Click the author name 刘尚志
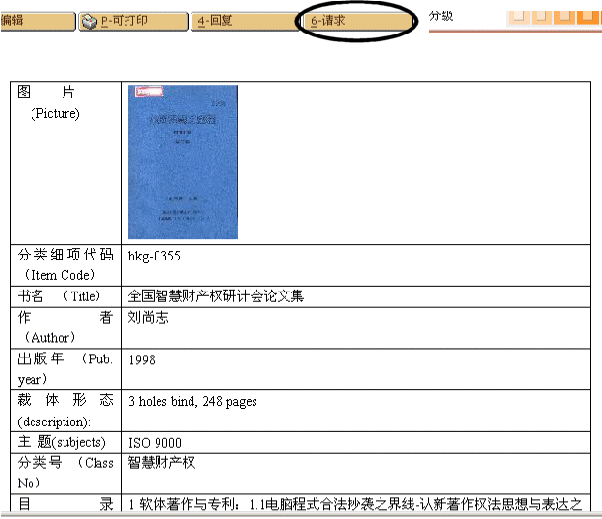This screenshot has height=519, width=602. (148, 318)
